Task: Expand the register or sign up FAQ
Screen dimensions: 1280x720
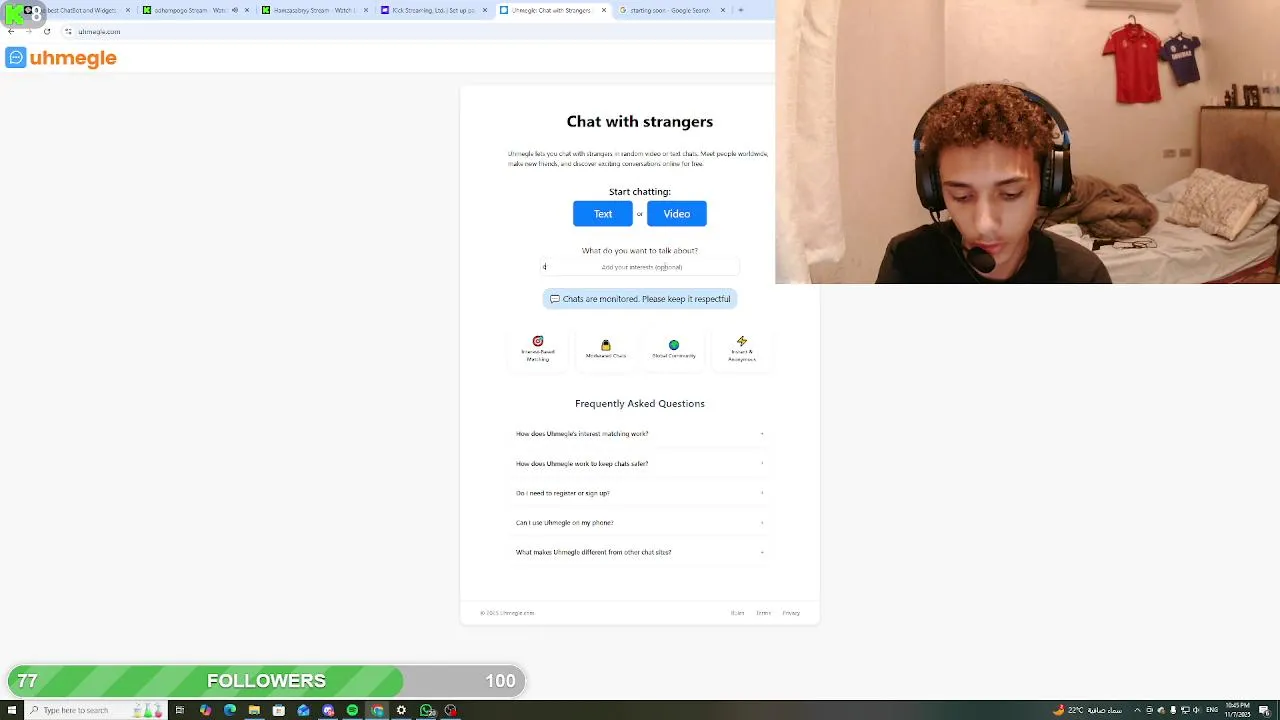Action: click(x=640, y=493)
